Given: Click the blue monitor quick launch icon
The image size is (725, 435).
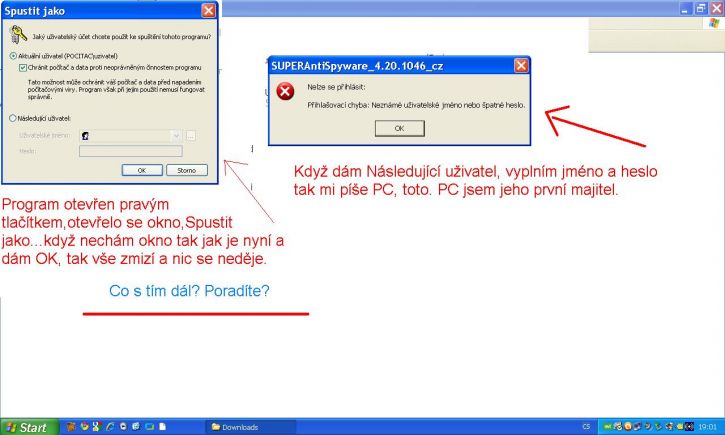Looking at the screenshot, I should tap(150, 427).
